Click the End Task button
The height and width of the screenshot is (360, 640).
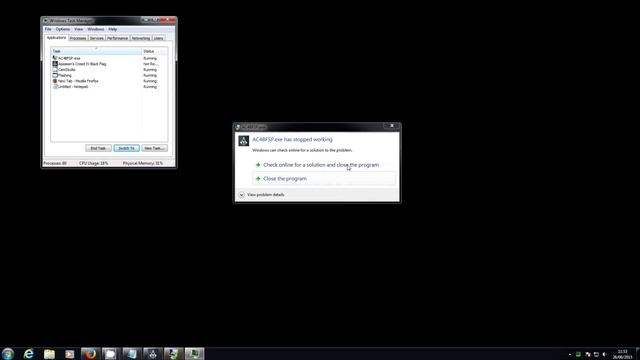click(98, 148)
